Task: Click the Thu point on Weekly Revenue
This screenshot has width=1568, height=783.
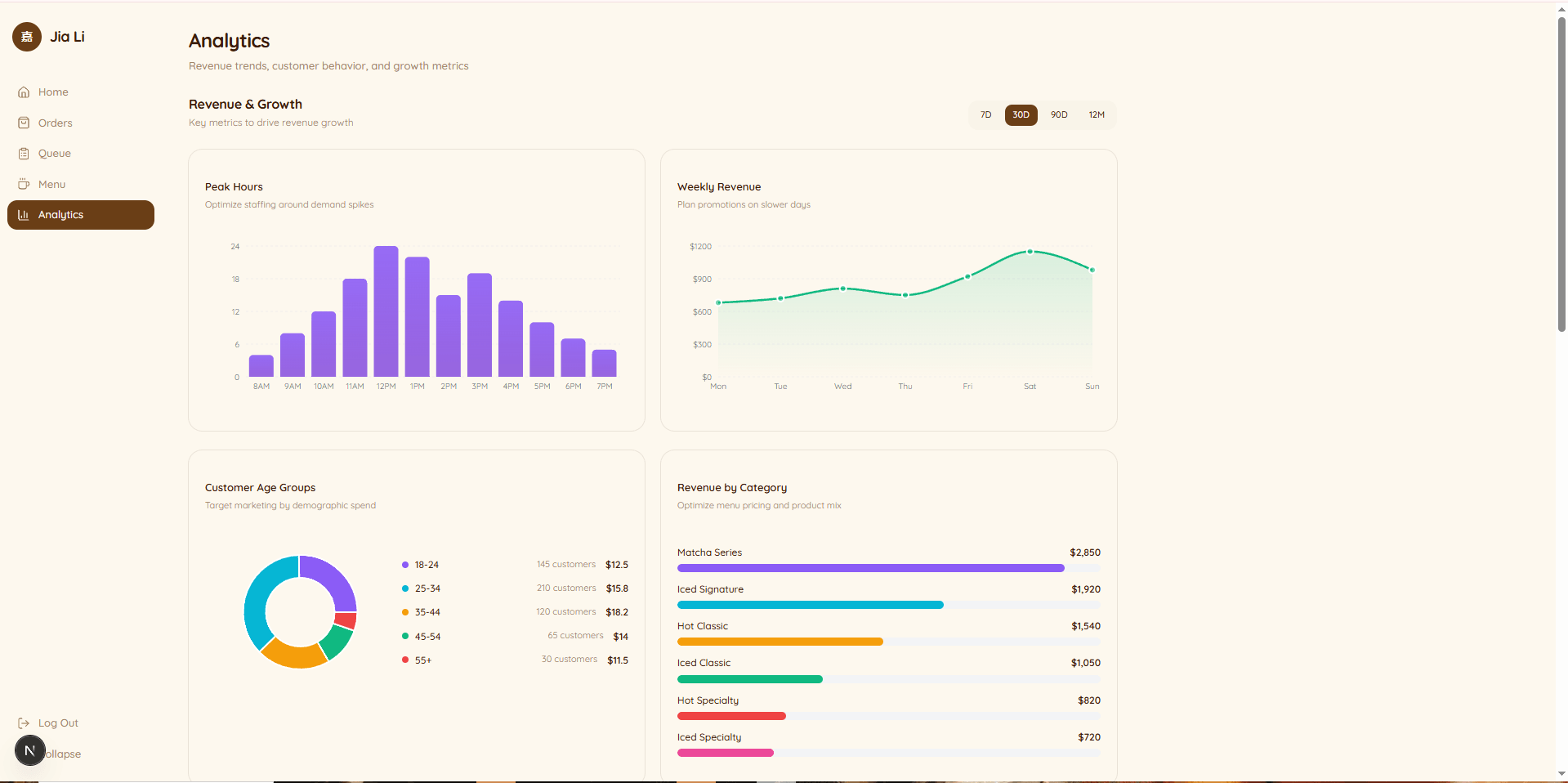Action: coord(905,295)
